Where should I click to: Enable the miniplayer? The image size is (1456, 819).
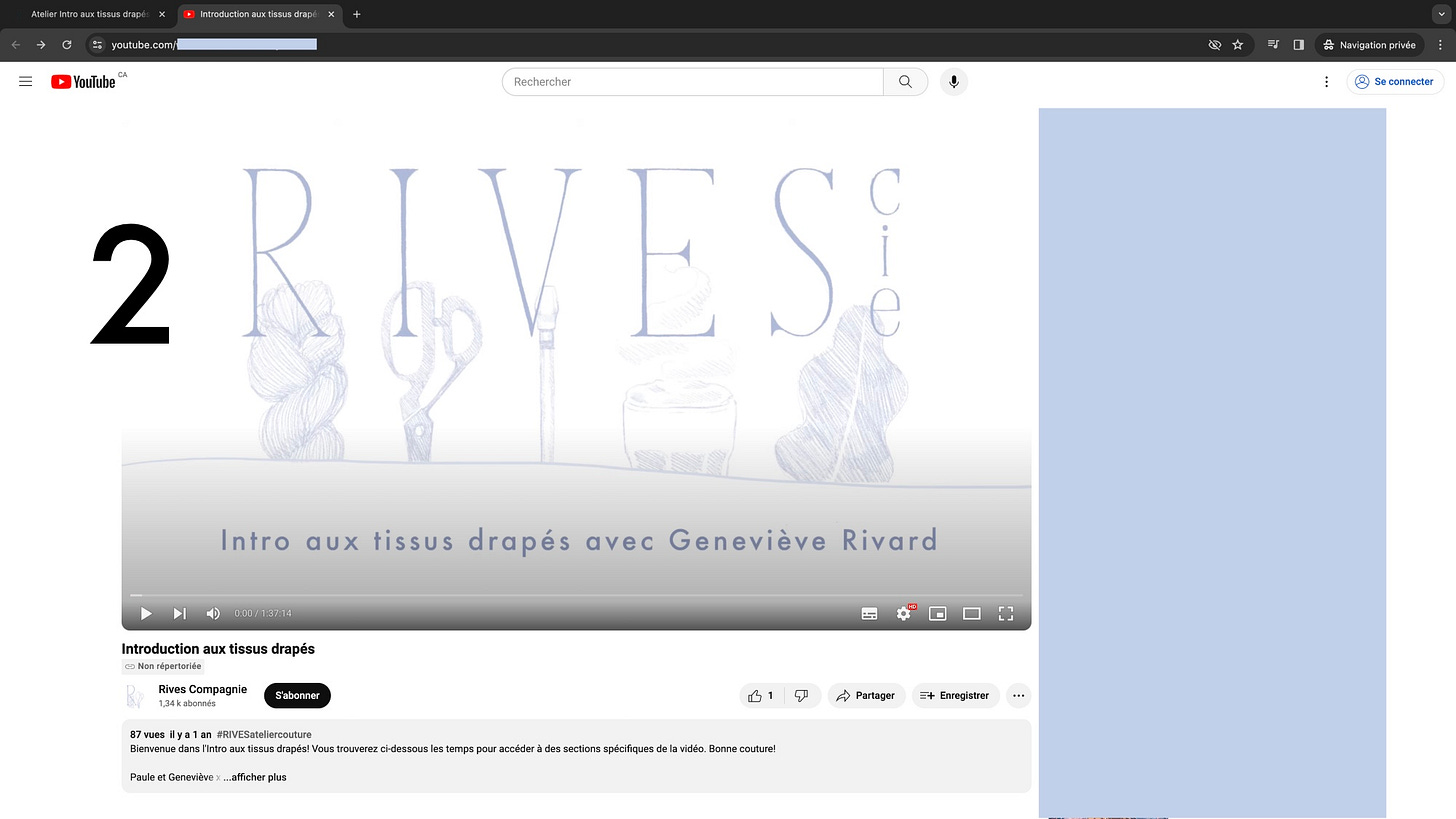938,613
